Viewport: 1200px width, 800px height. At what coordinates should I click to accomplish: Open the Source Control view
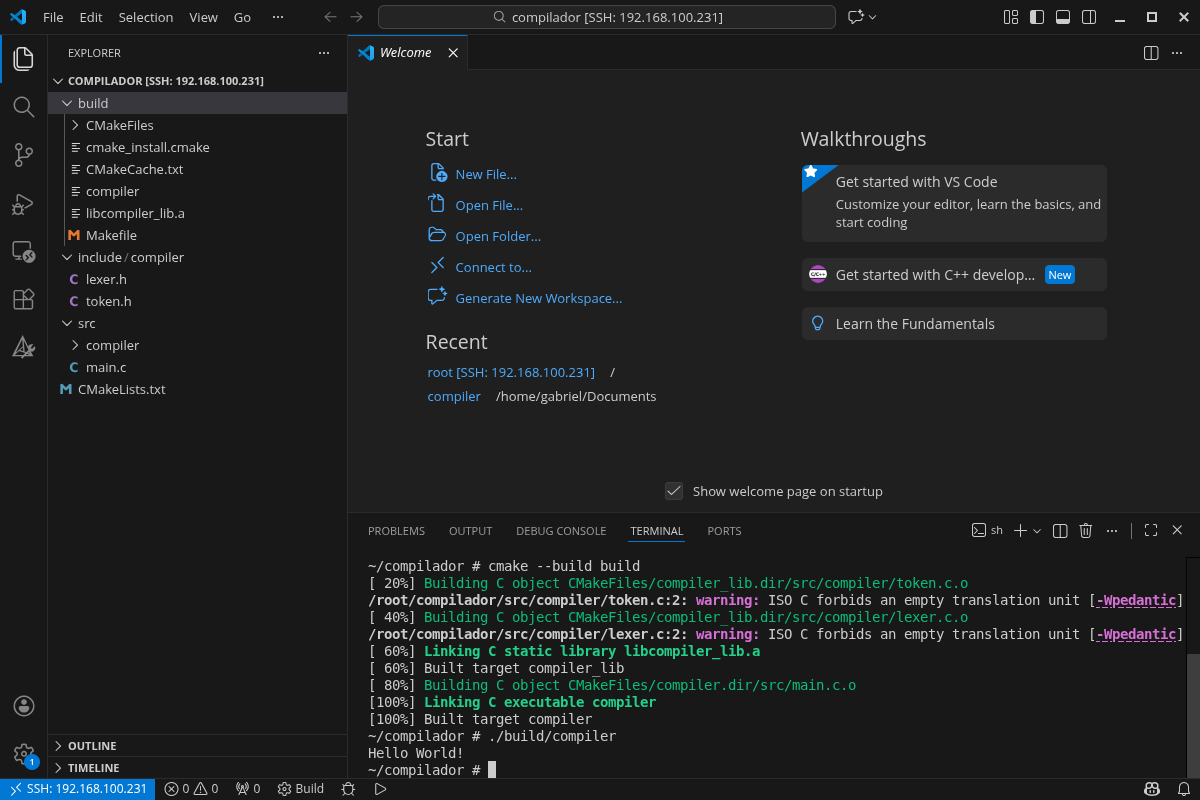point(23,155)
